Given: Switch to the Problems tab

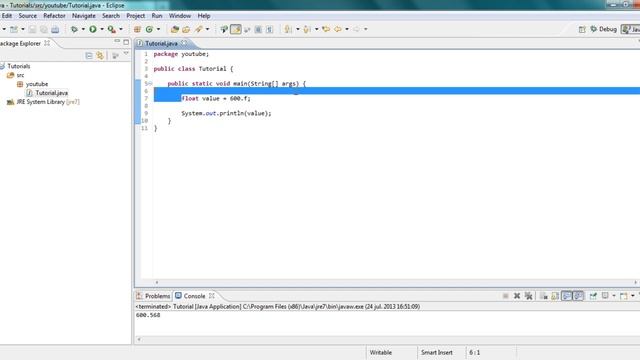Looking at the screenshot, I should point(153,296).
